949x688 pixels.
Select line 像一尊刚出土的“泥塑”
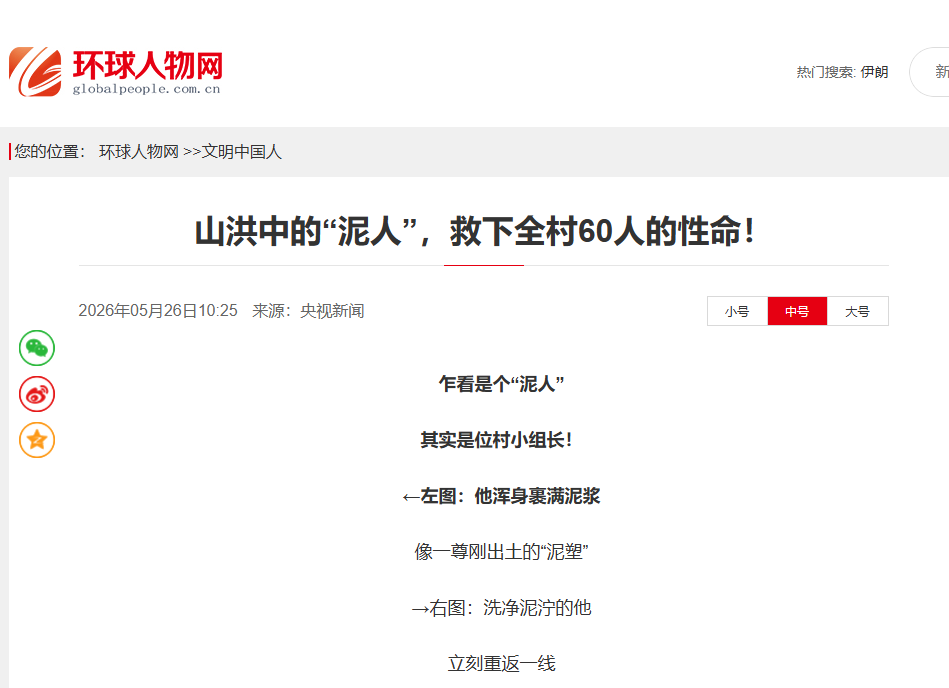[x=501, y=552]
